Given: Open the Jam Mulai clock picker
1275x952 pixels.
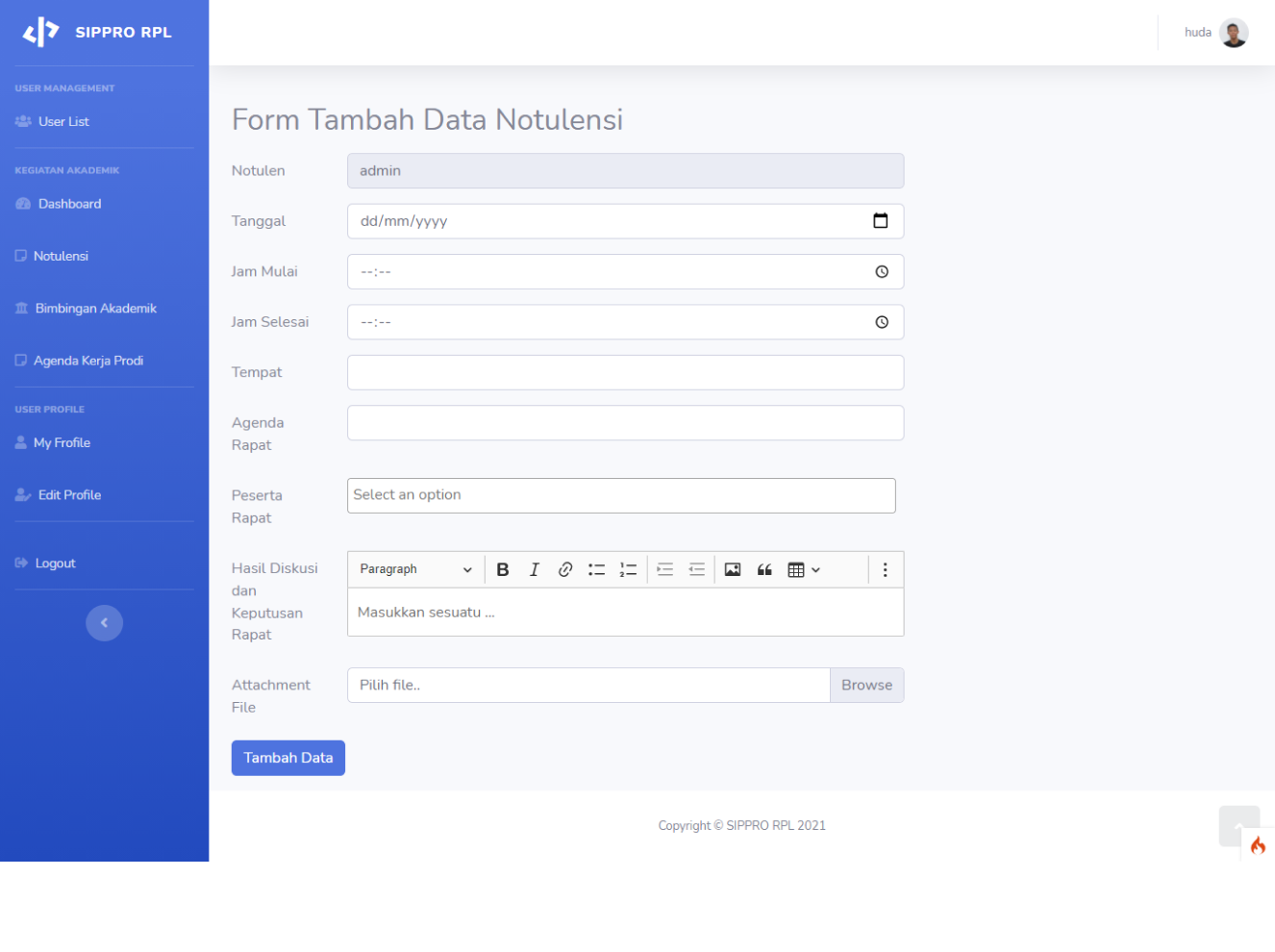Looking at the screenshot, I should [x=882, y=272].
